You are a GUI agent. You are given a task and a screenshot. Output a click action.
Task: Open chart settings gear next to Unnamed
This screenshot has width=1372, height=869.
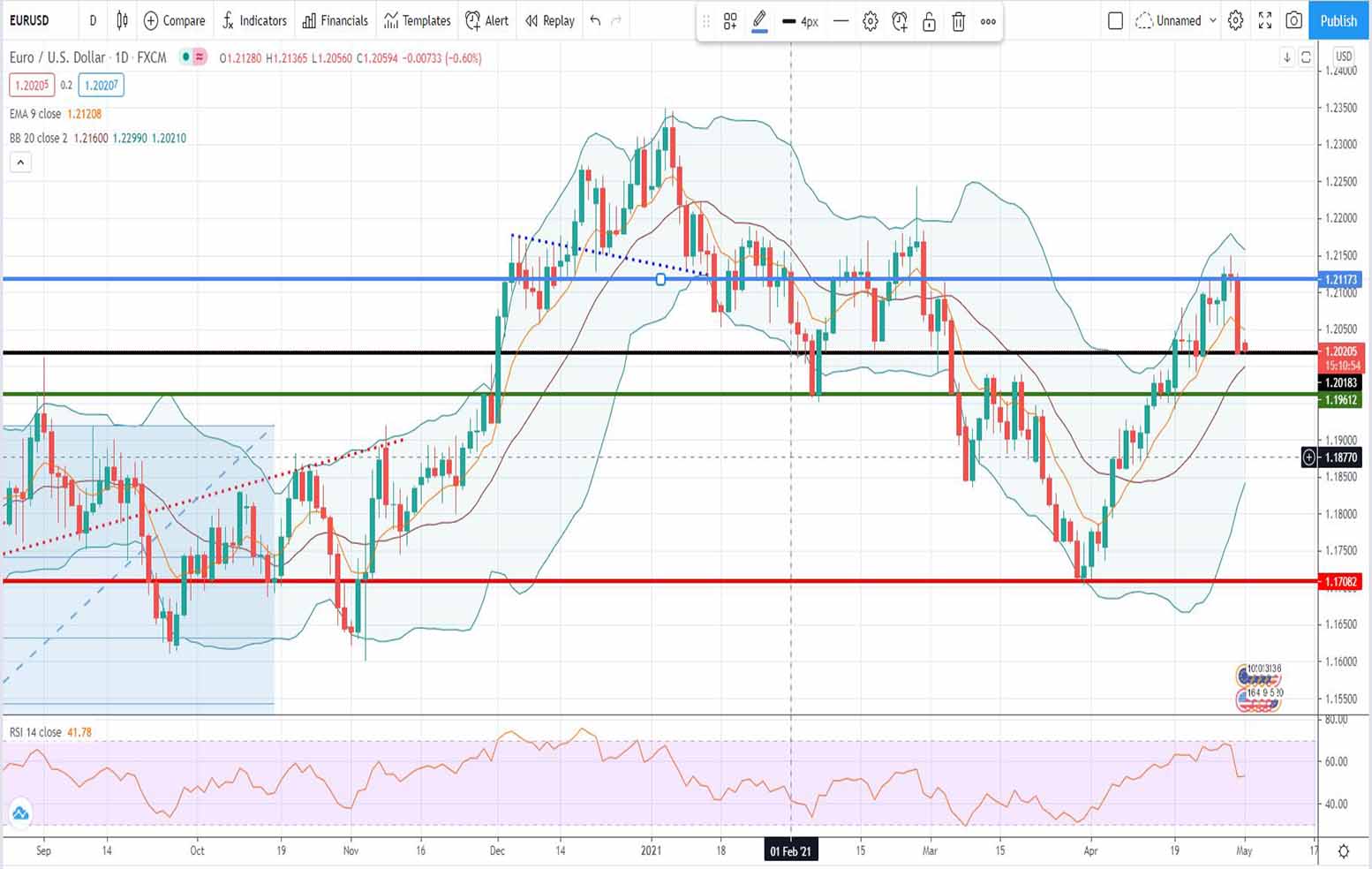tap(1235, 20)
